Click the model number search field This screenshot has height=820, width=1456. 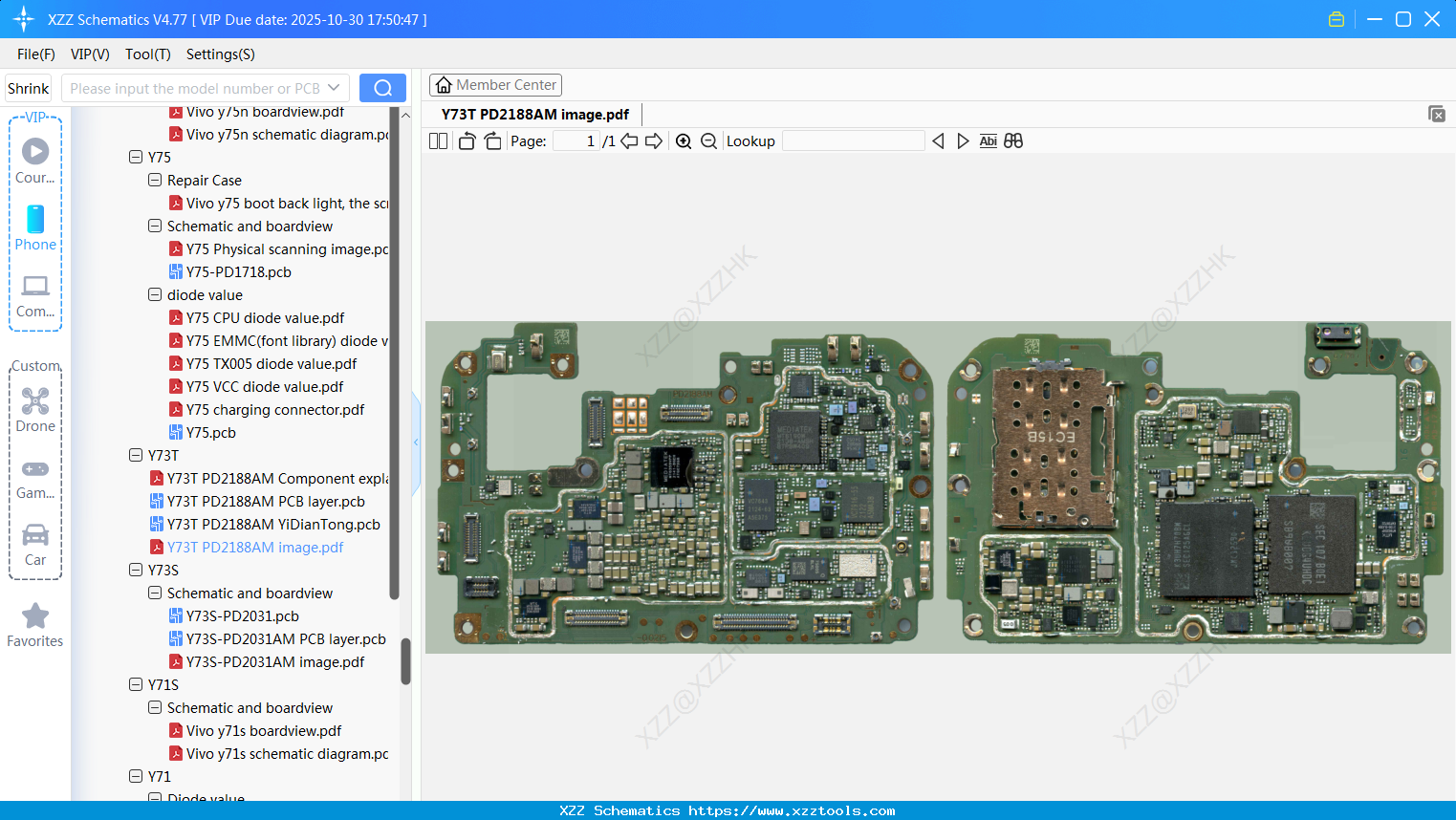tap(195, 88)
